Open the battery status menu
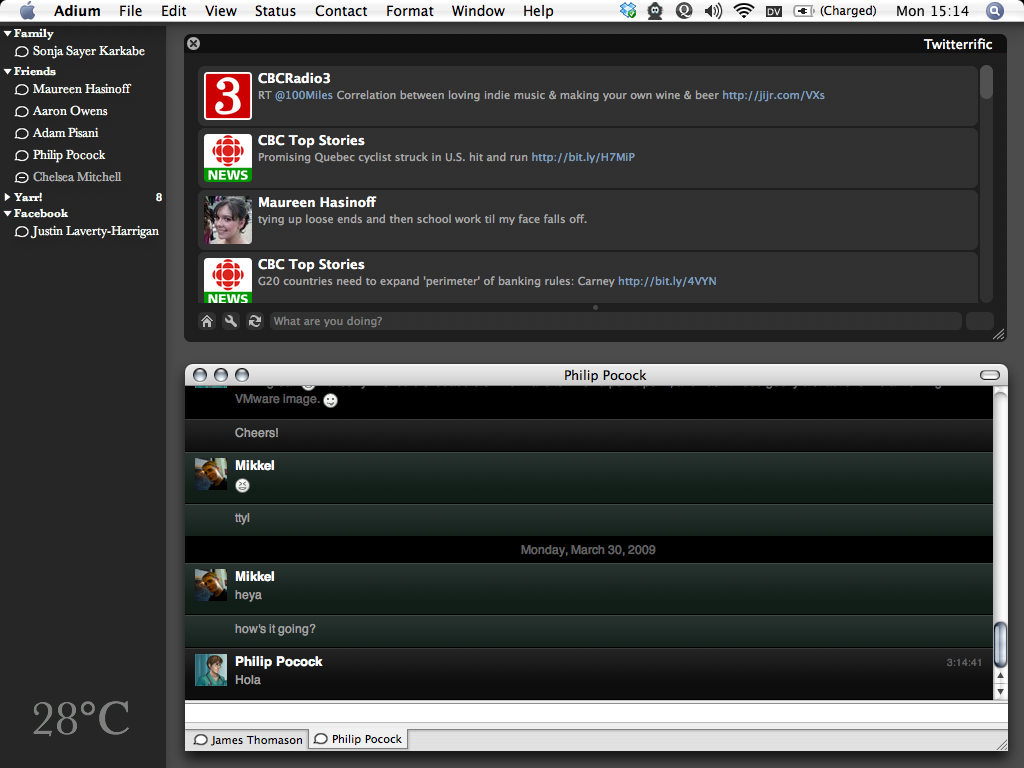 (x=835, y=11)
